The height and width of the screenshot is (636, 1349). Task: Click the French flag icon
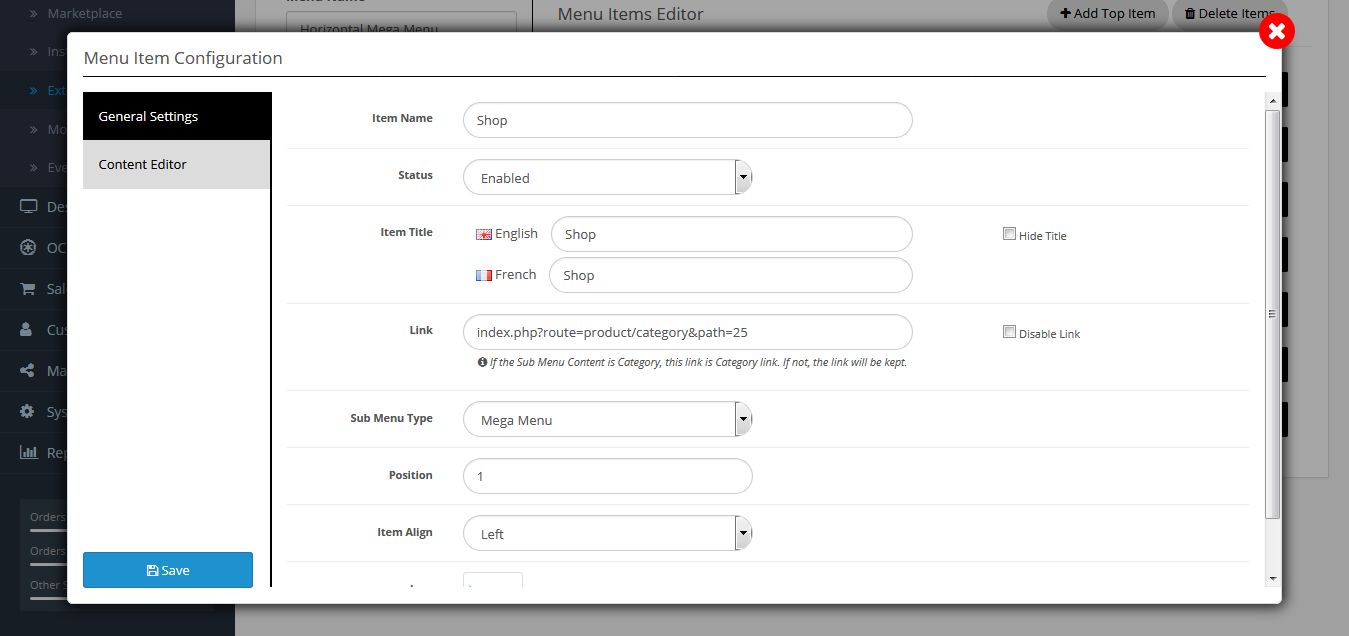click(484, 275)
